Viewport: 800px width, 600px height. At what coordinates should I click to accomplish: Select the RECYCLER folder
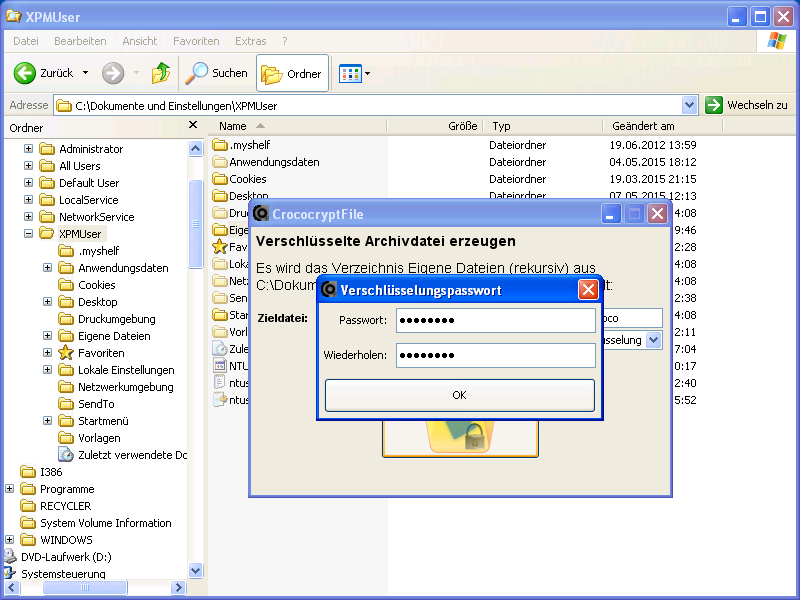pyautogui.click(x=56, y=506)
